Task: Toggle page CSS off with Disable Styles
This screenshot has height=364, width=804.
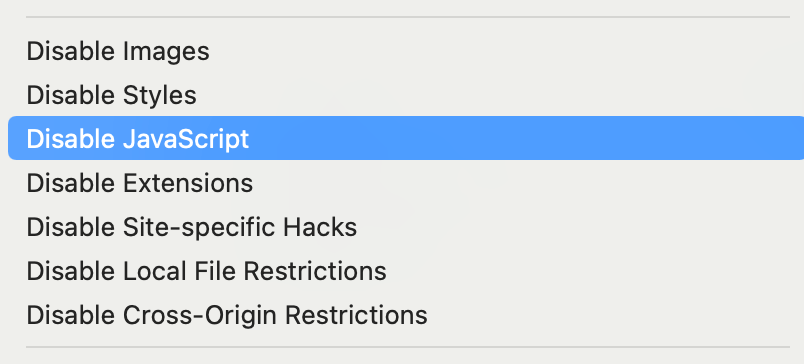Action: (x=406, y=95)
